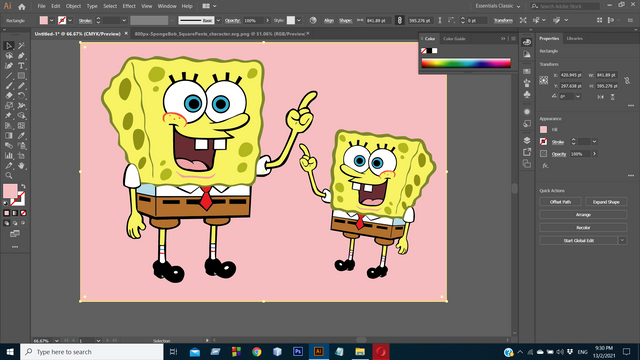Open Edit Toolbar three-dots button
The image size is (640, 360).
point(15,247)
